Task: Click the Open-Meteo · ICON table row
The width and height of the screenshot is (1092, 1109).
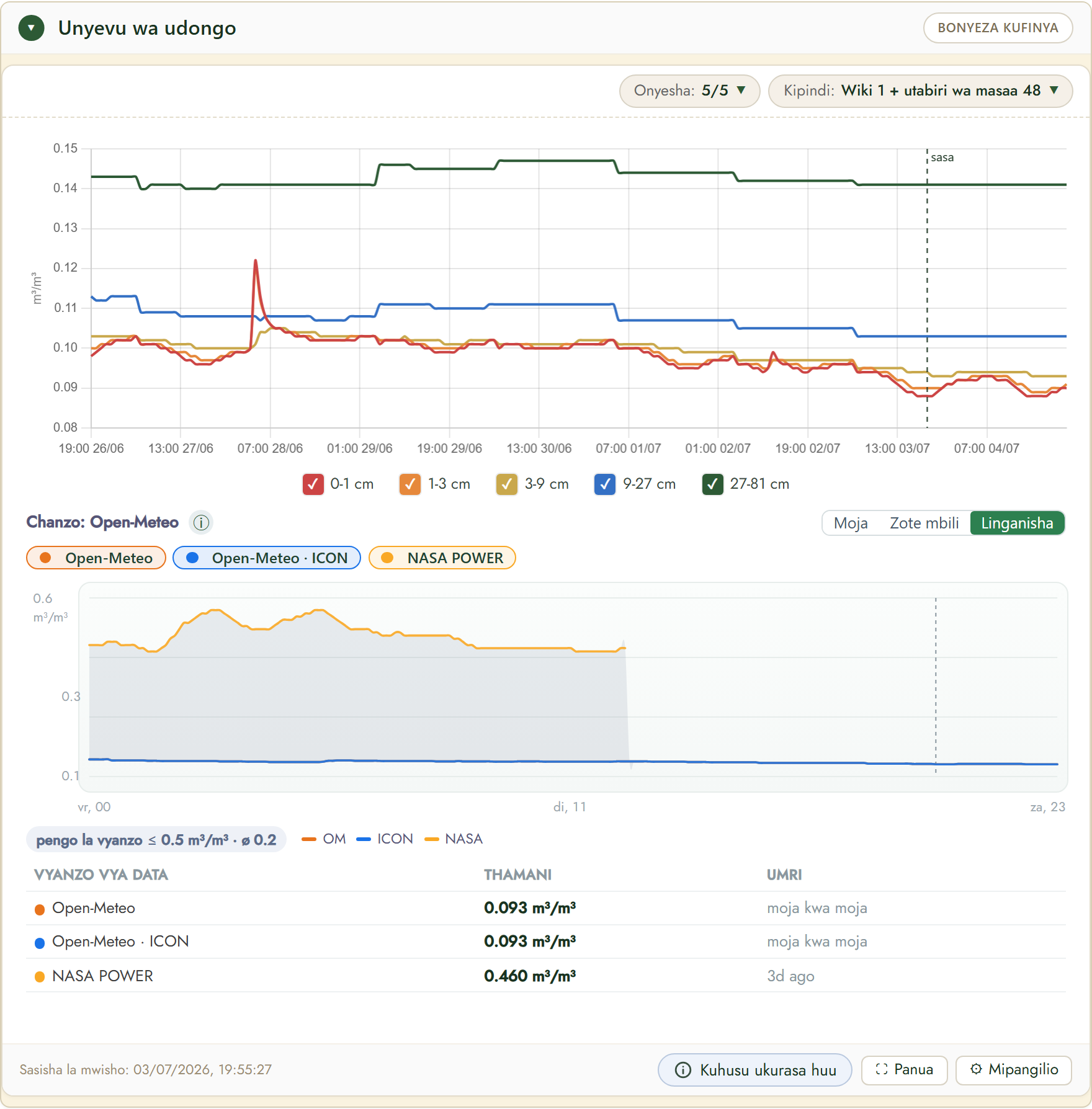Action: [546, 942]
